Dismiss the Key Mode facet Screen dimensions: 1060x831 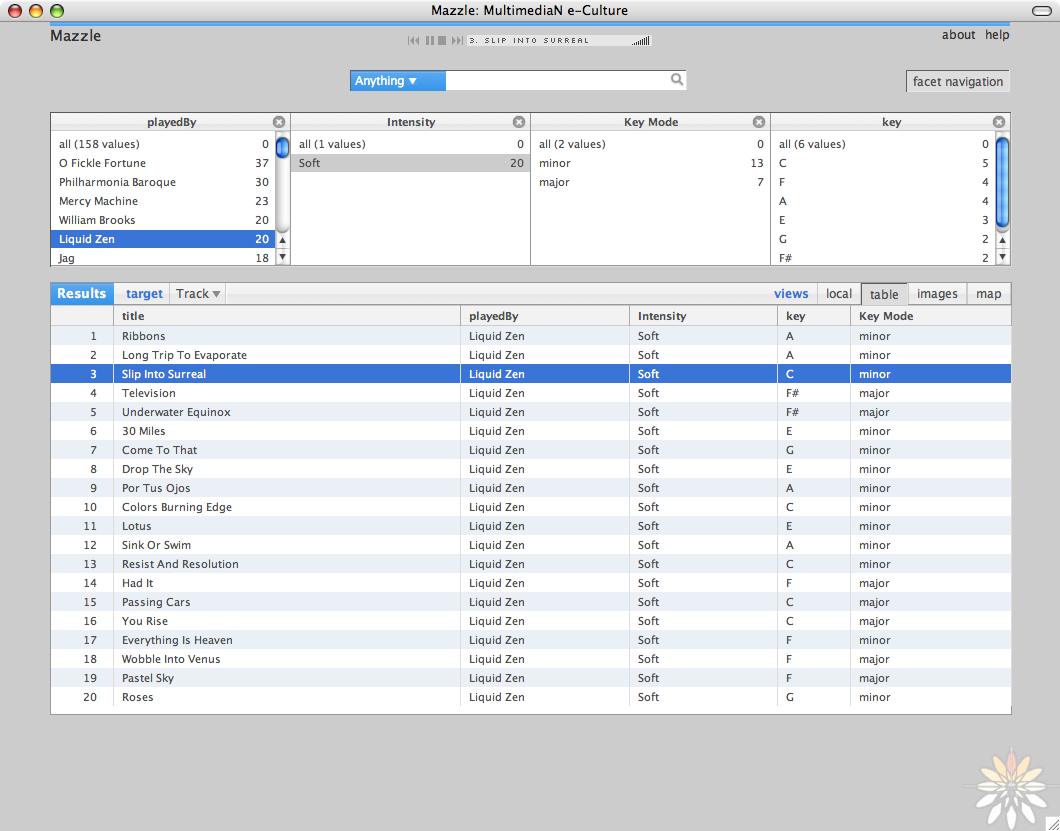759,121
